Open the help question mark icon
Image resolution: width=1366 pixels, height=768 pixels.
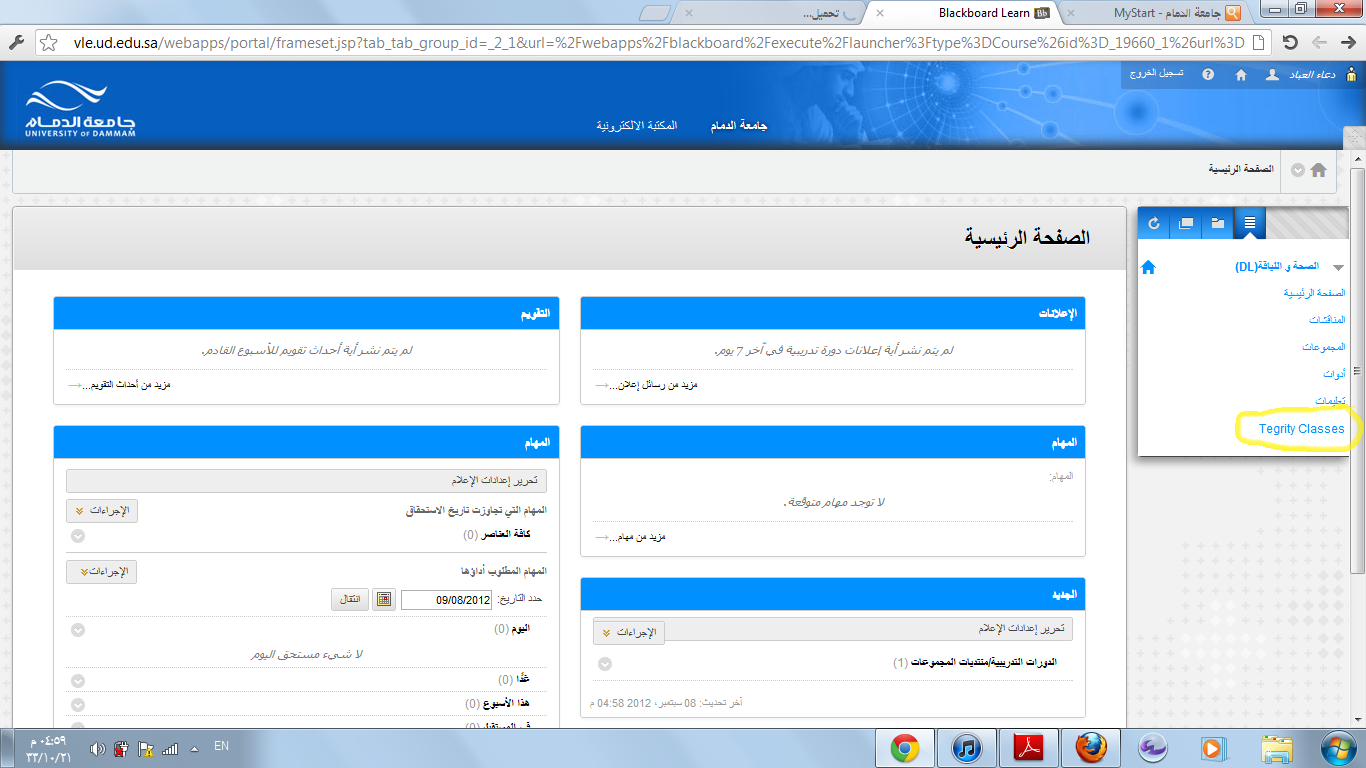1208,75
